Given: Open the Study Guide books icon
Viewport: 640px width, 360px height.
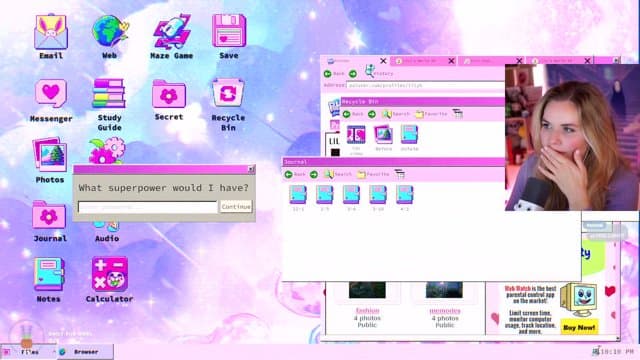Looking at the screenshot, I should 109,94.
